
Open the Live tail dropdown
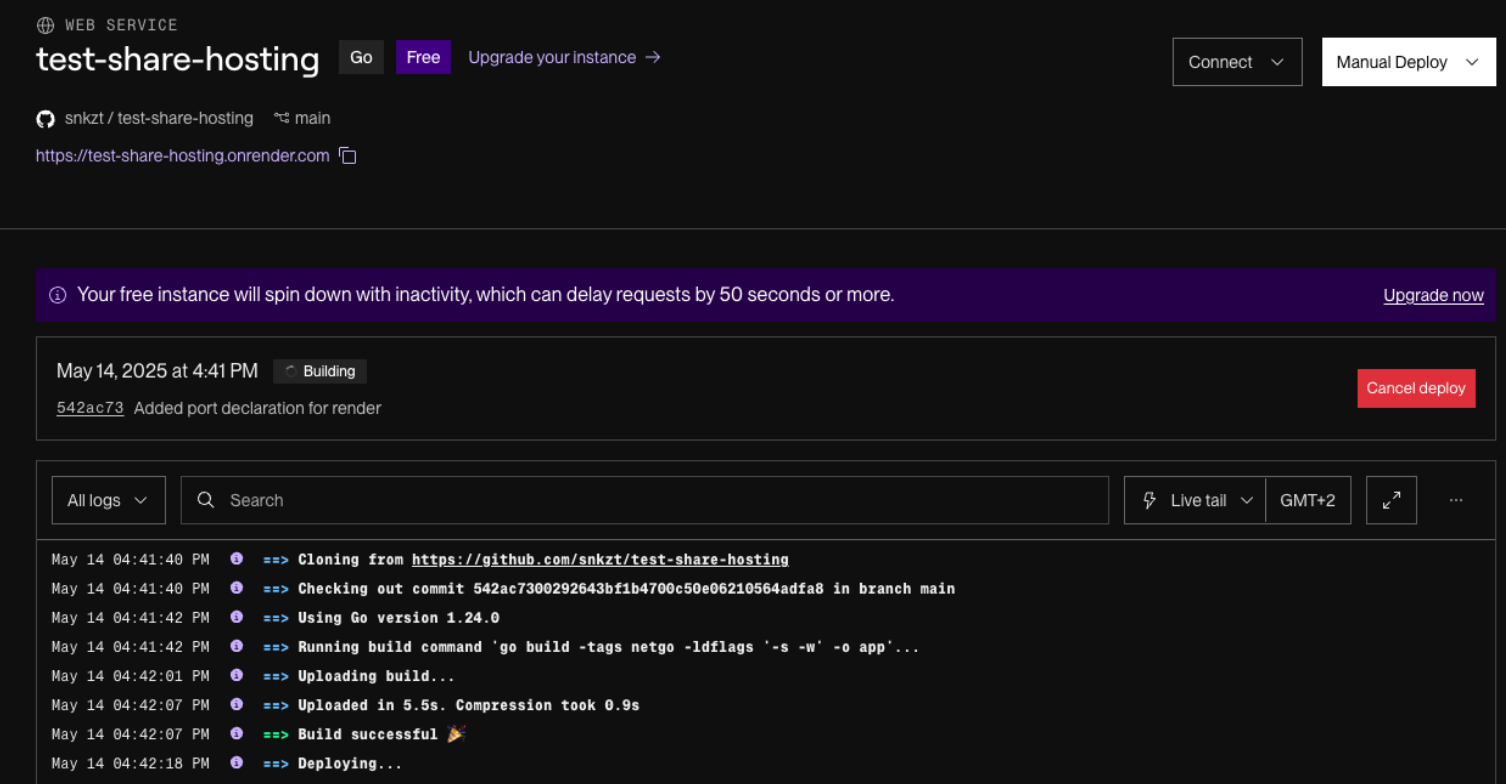(1195, 500)
